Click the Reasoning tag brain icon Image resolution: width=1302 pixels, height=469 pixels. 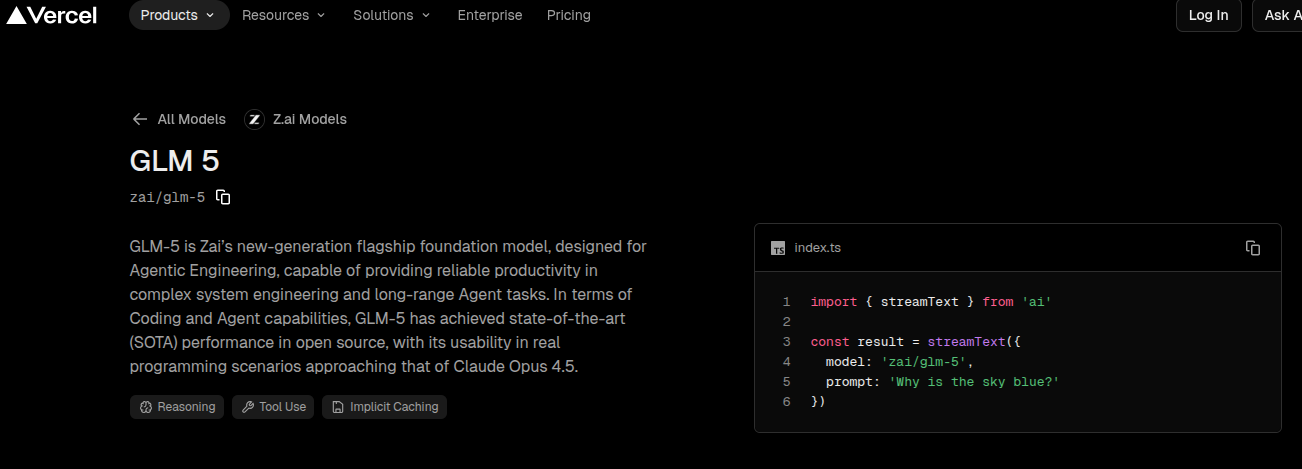coord(145,407)
